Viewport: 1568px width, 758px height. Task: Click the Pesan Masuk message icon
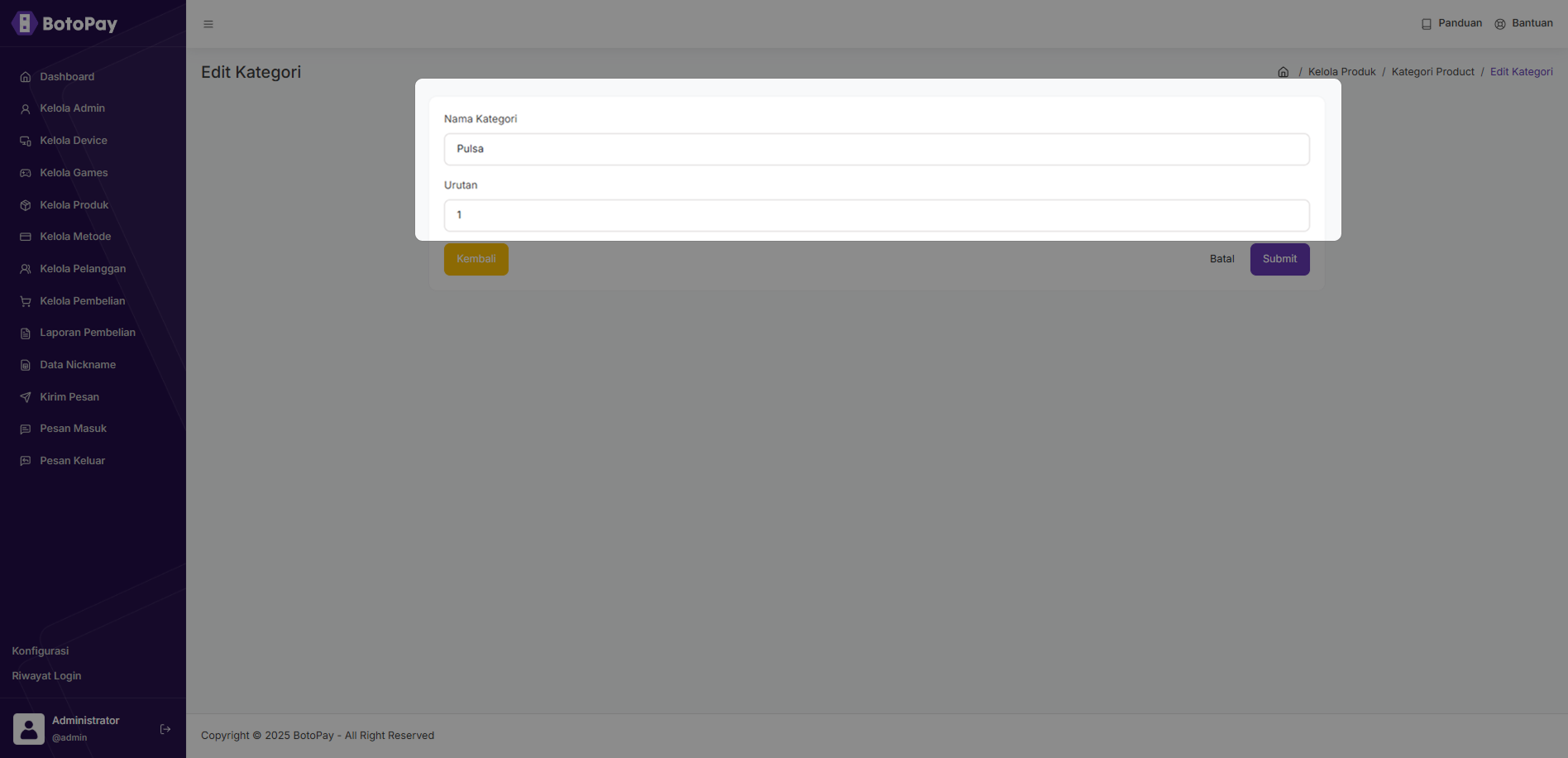tap(26, 429)
